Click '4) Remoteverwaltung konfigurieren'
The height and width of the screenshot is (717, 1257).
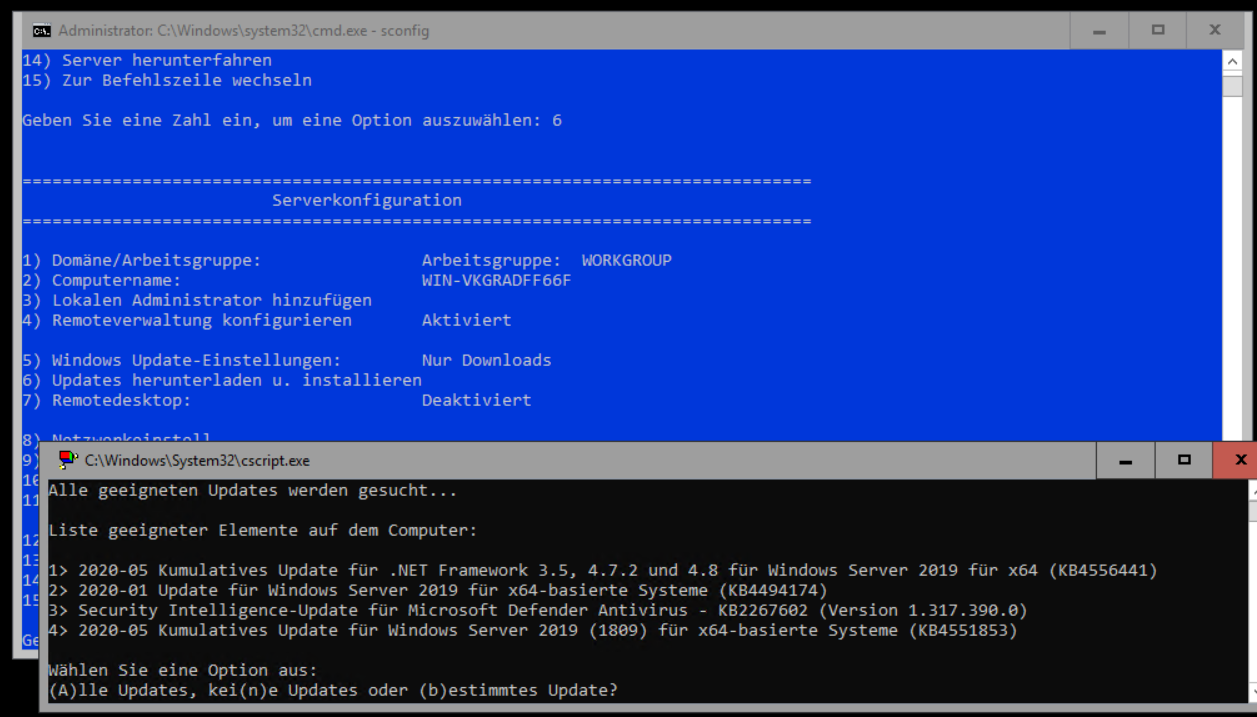tap(187, 320)
